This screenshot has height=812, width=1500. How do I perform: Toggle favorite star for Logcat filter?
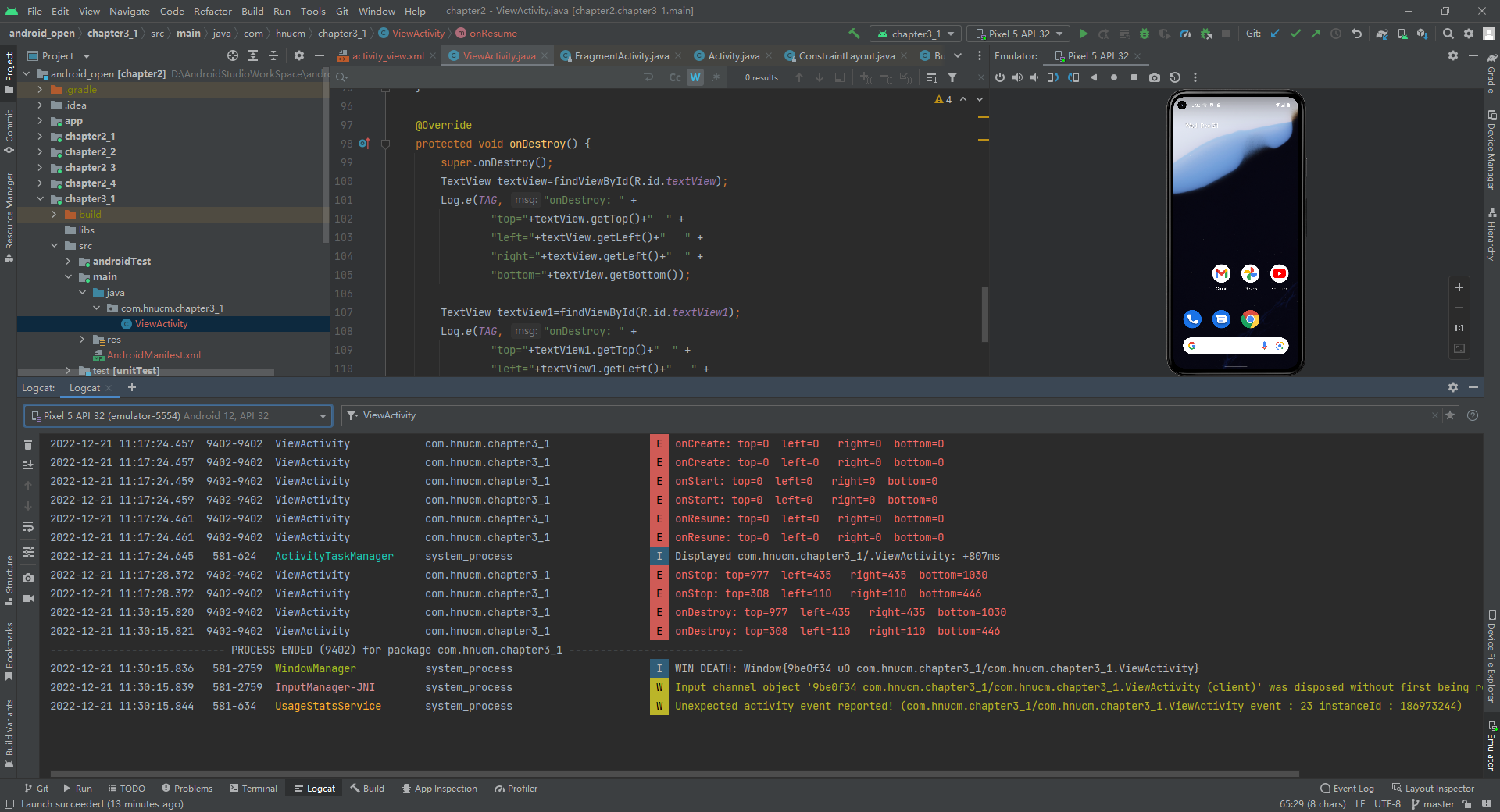1450,415
